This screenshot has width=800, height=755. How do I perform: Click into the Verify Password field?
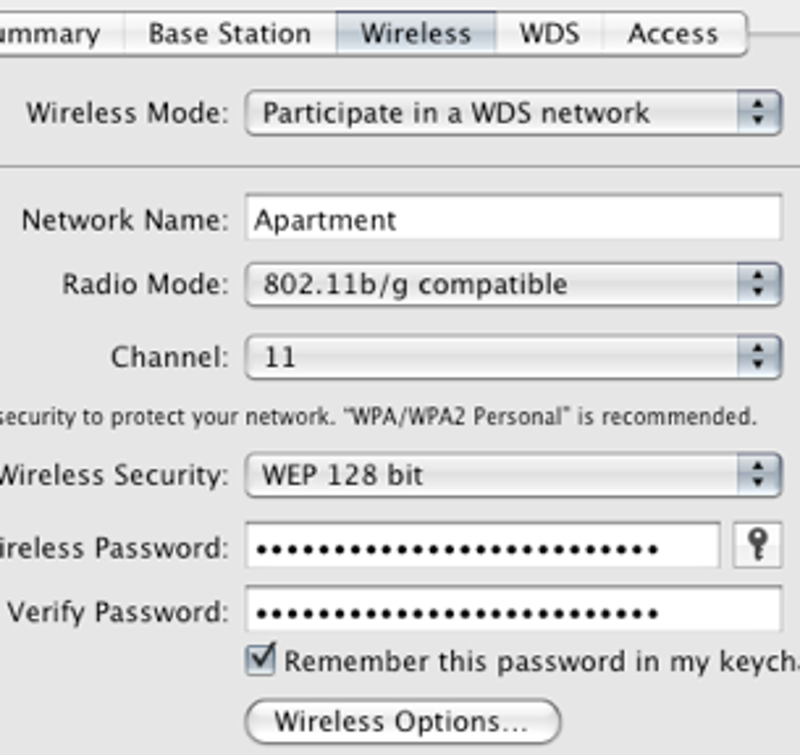click(513, 609)
